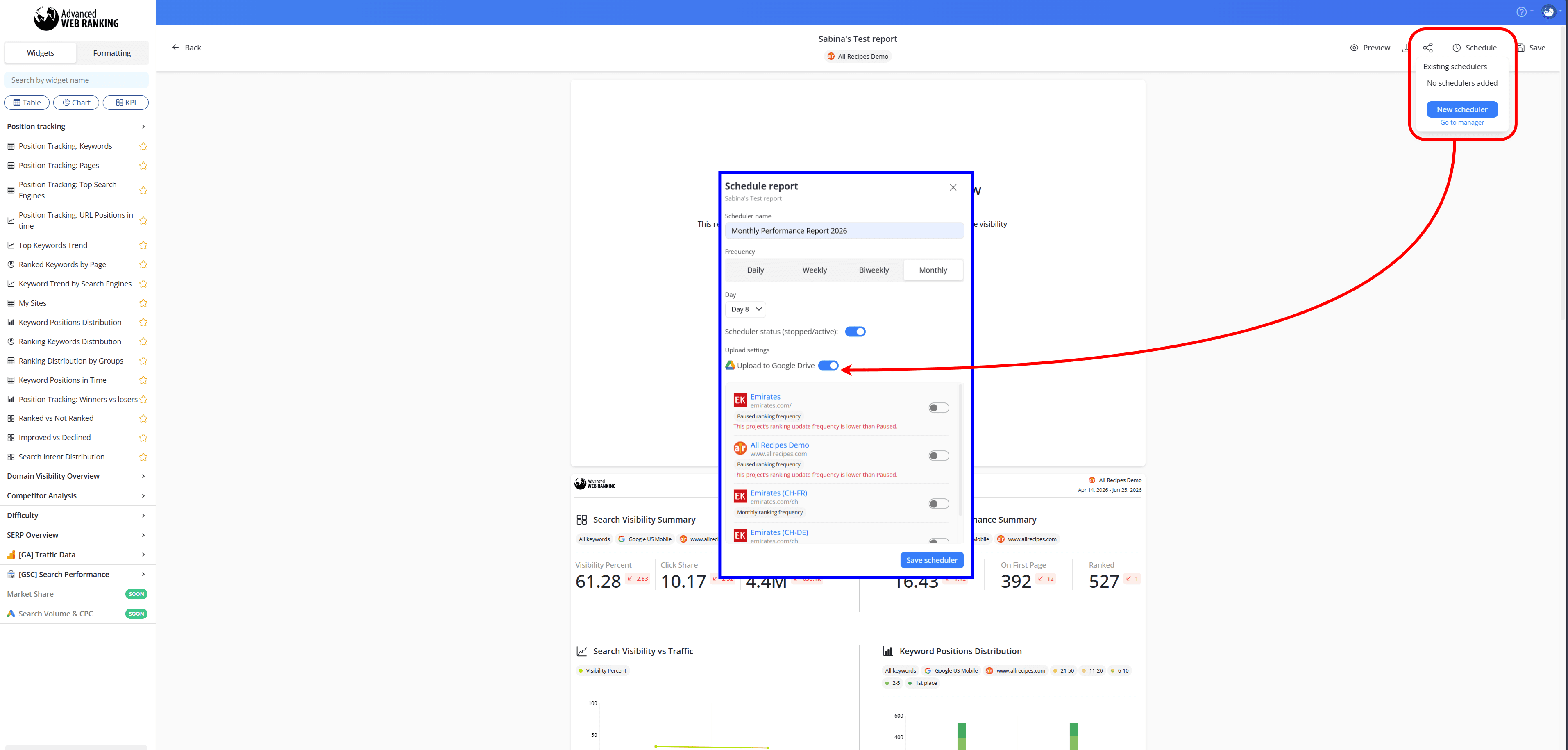Image resolution: width=1568 pixels, height=750 pixels.
Task: Star the Ranked Keywords by Page widget
Action: [143, 265]
